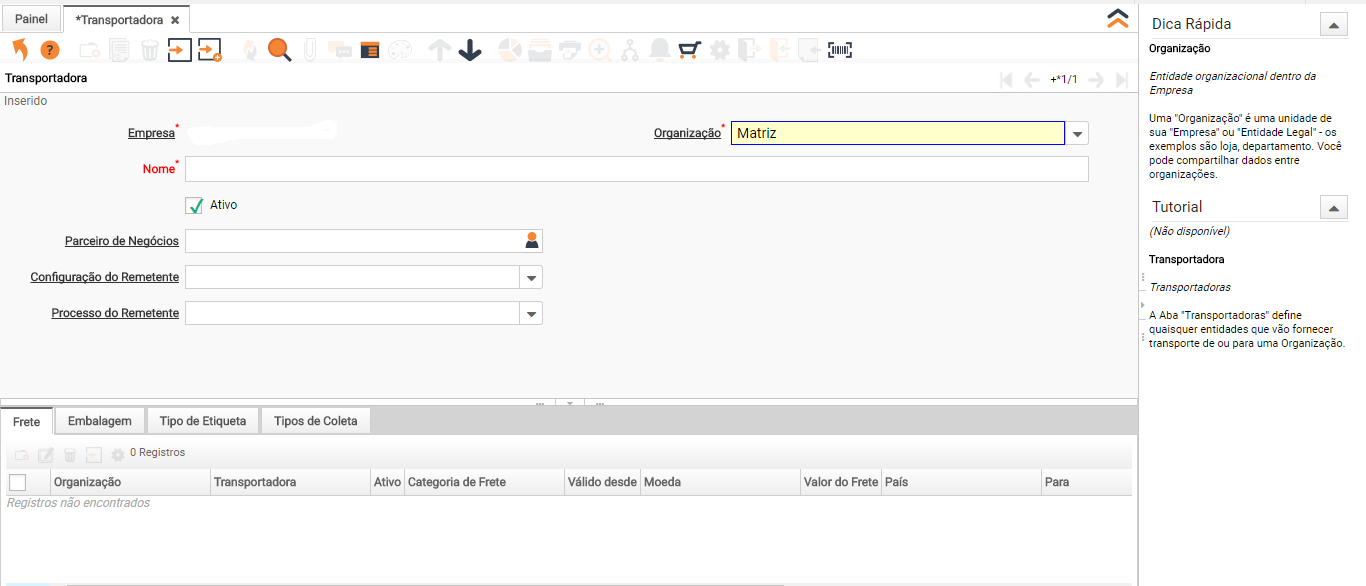Tick the select-all checkbox in the Frete grid
This screenshot has width=1366, height=586.
(17, 483)
